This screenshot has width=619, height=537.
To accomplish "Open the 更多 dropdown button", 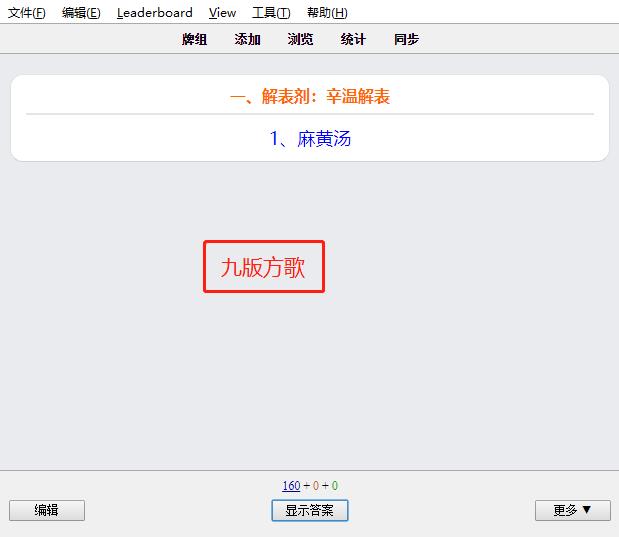I will pyautogui.click(x=572, y=511).
